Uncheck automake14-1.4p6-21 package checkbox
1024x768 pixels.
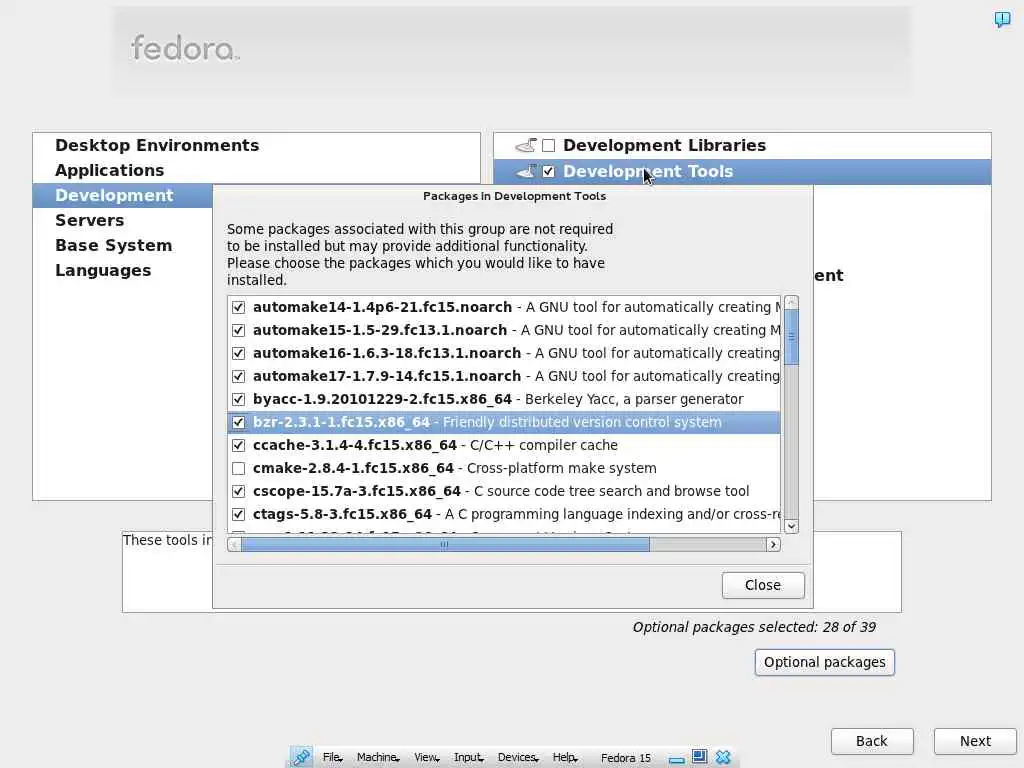[238, 307]
